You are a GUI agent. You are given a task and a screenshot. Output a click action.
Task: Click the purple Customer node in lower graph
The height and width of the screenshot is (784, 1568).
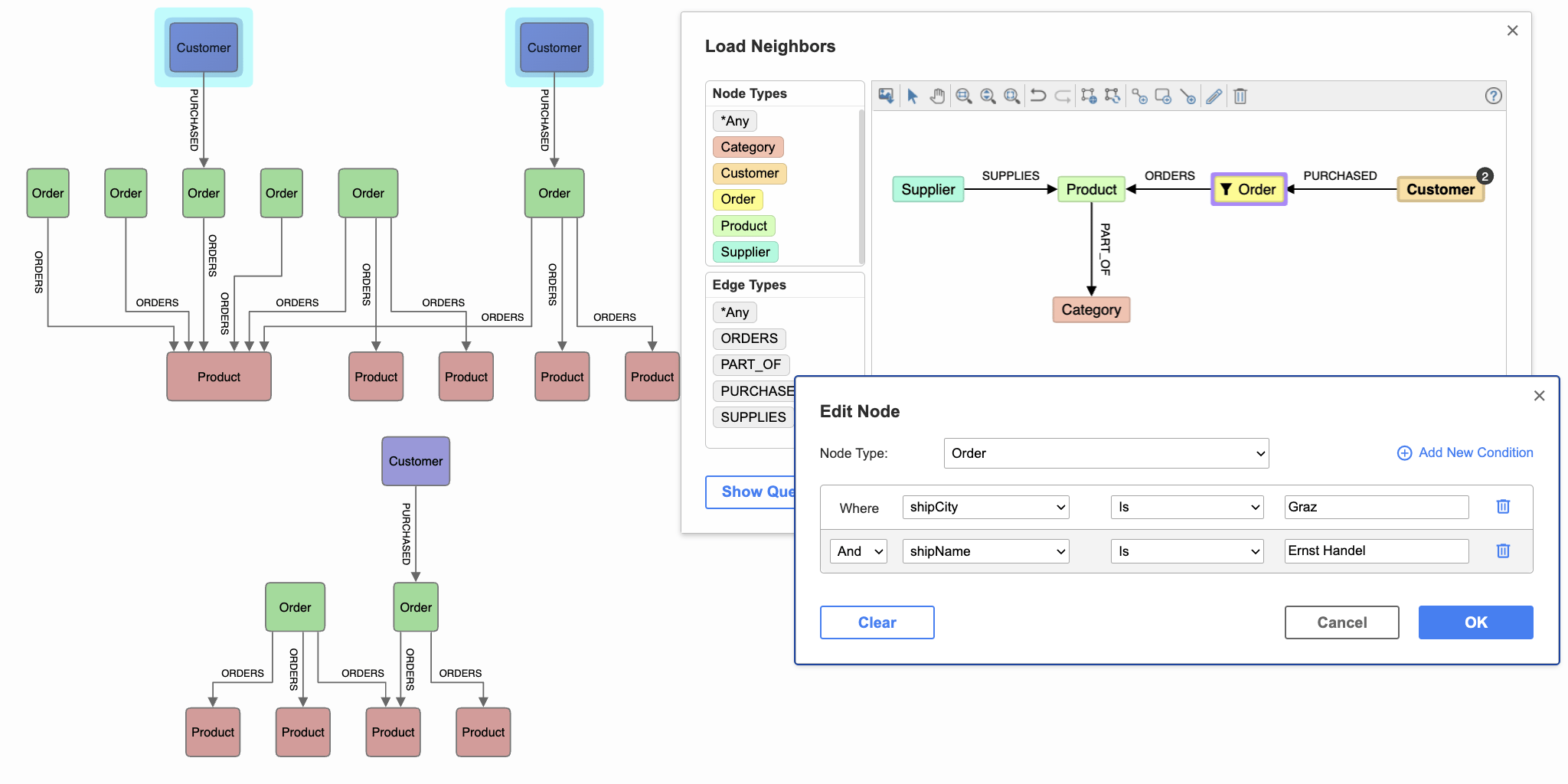pos(416,461)
